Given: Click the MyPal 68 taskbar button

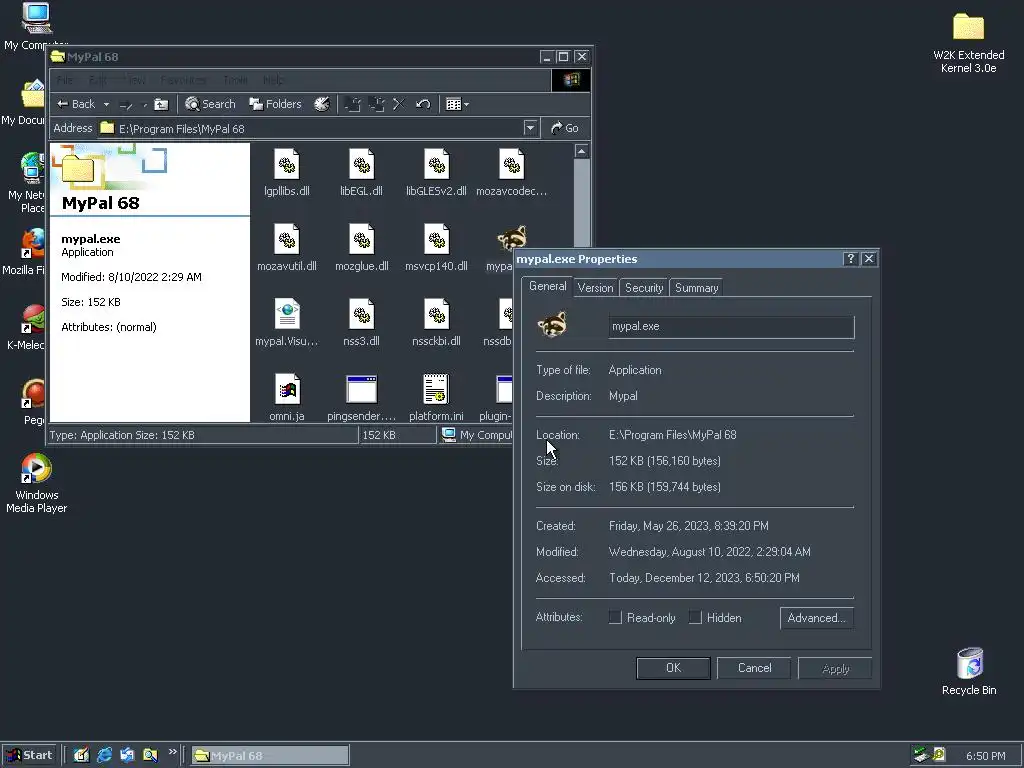Looking at the screenshot, I should (270, 756).
